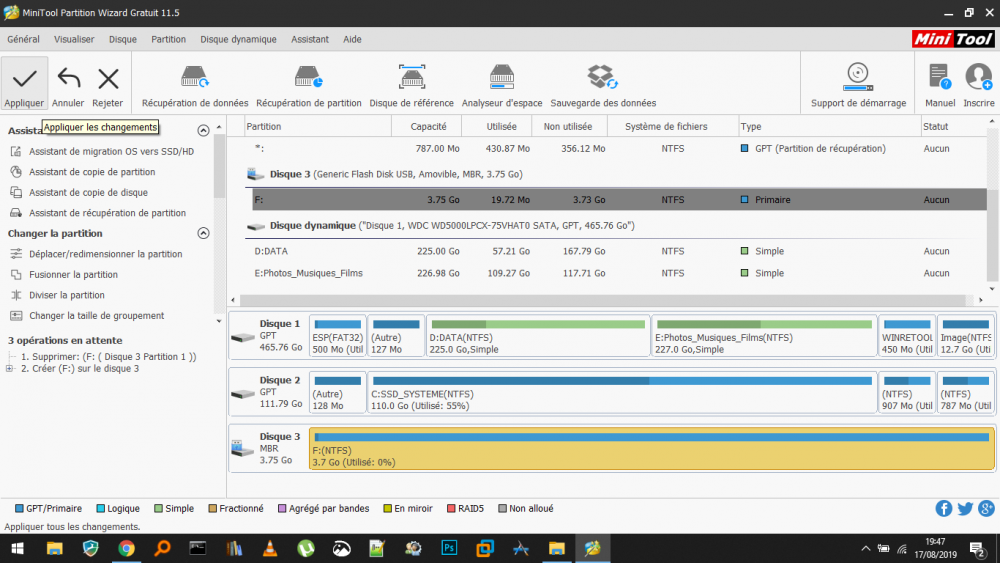Open the Manuel help icon
This screenshot has height=563, width=1000.
[939, 78]
